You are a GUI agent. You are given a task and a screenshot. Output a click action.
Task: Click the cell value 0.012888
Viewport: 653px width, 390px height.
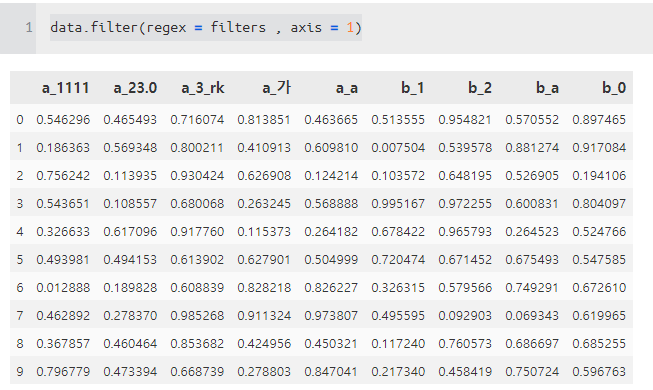click(63, 288)
